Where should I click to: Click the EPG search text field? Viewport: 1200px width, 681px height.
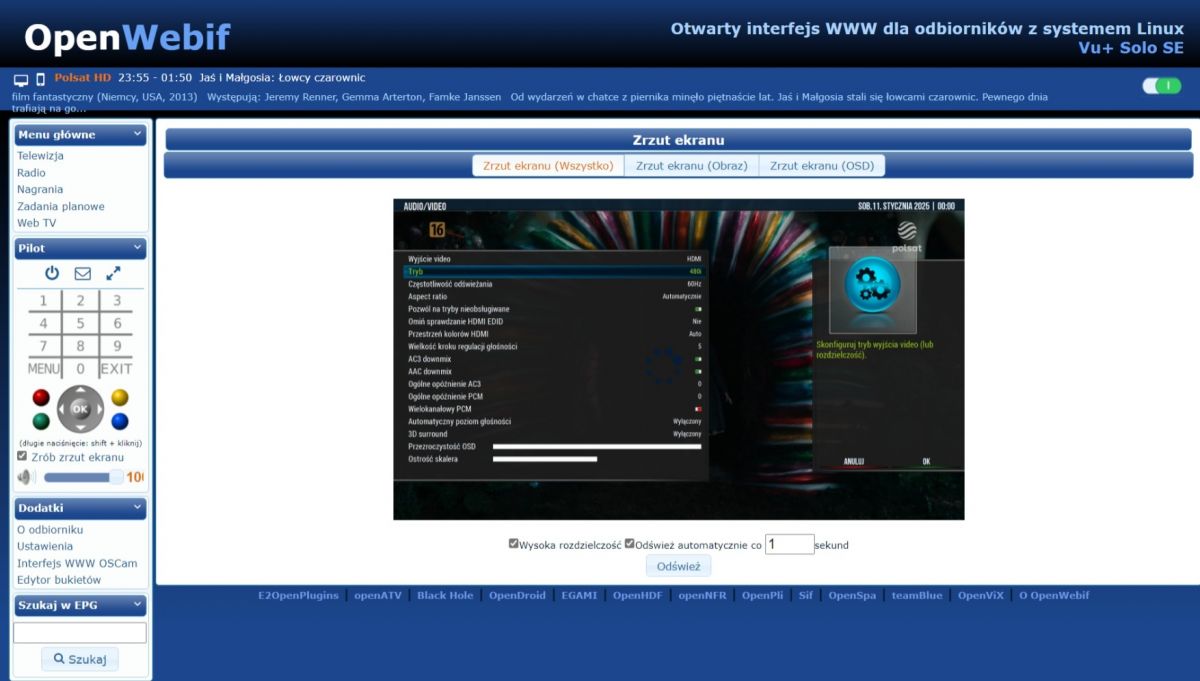[80, 632]
